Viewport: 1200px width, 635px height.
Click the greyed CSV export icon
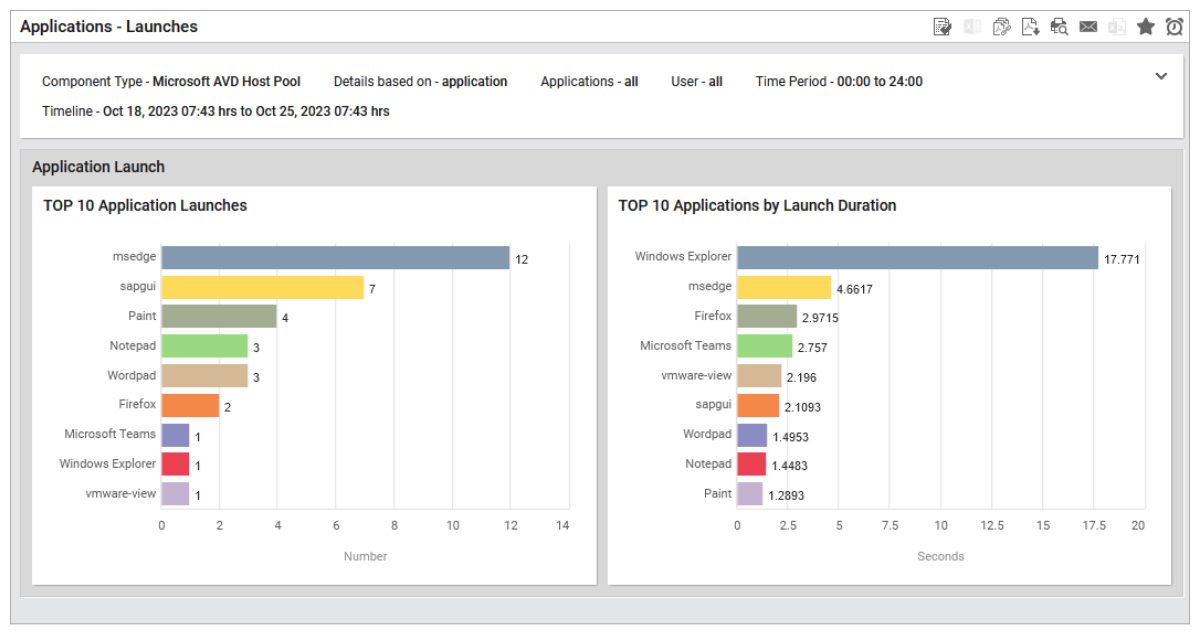point(1117,27)
